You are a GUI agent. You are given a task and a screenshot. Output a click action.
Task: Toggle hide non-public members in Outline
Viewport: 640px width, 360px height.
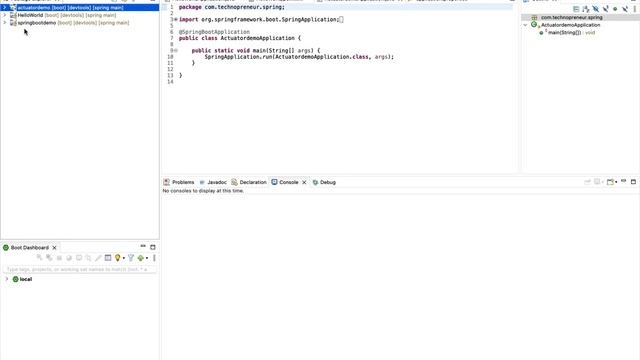point(615,9)
